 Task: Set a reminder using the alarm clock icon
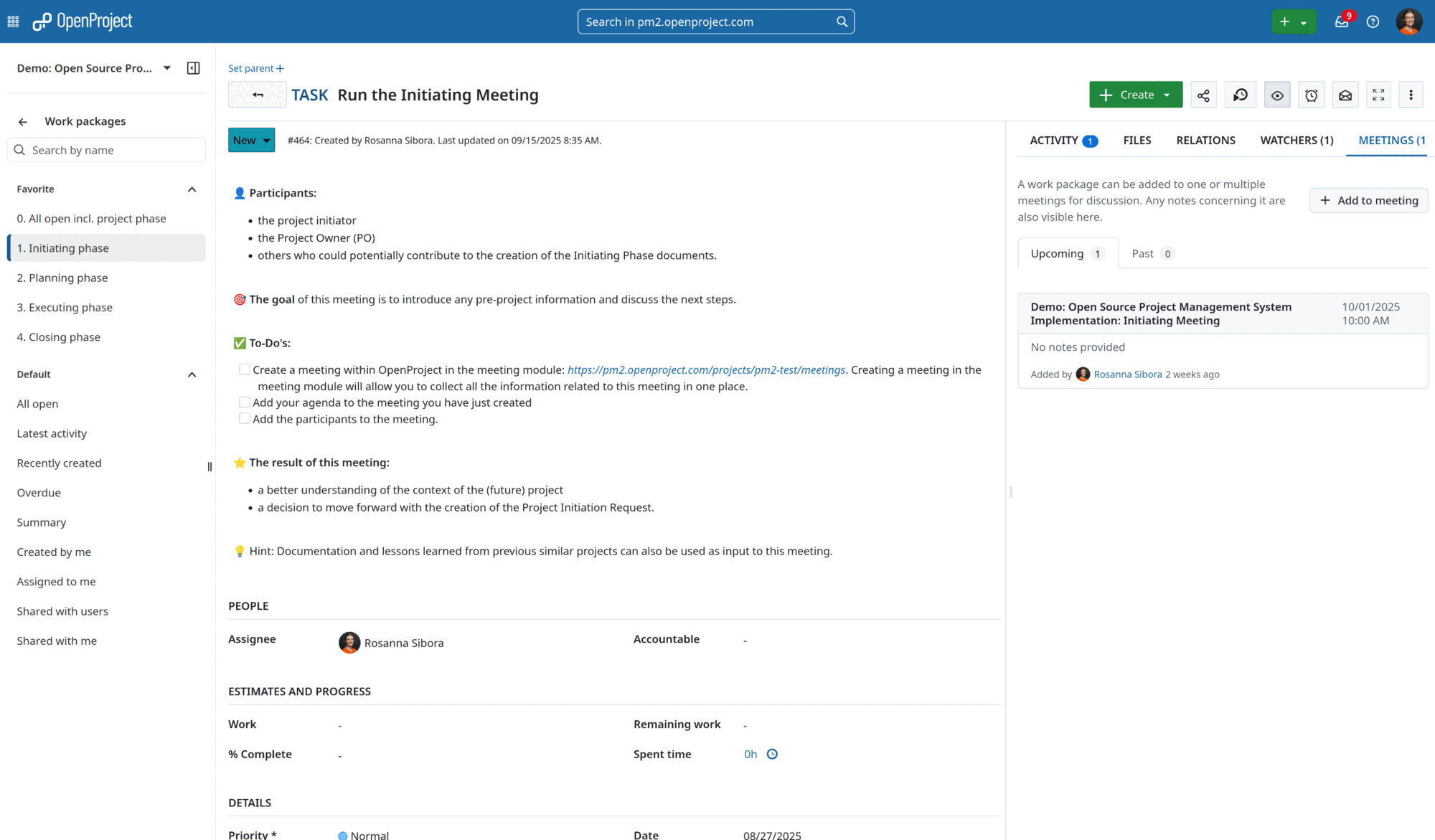coord(1312,94)
